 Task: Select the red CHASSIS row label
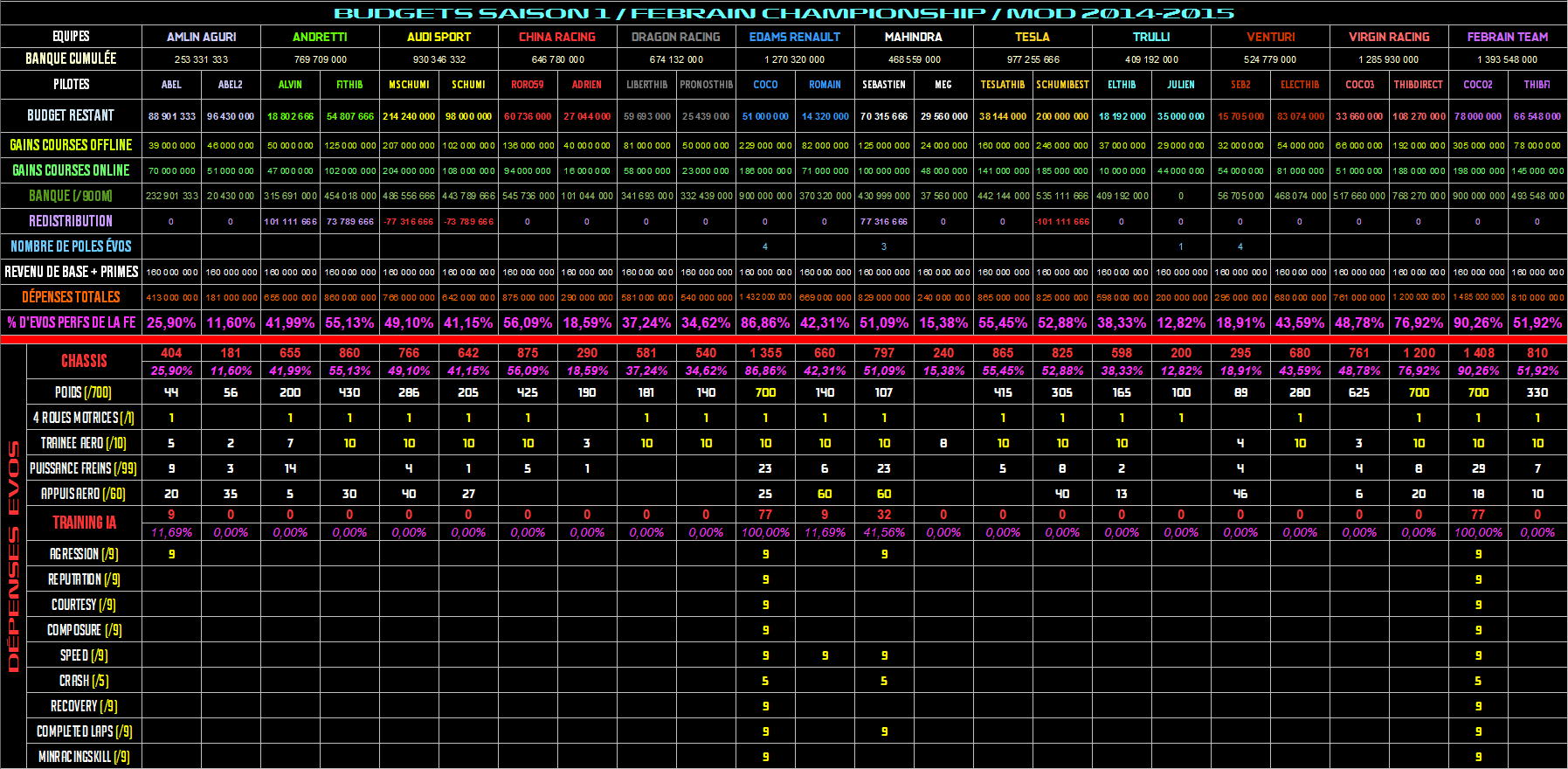(x=84, y=361)
